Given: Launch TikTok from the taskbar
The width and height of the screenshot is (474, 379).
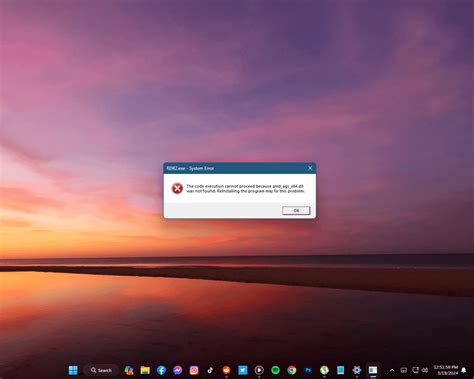Looking at the screenshot, I should point(210,370).
